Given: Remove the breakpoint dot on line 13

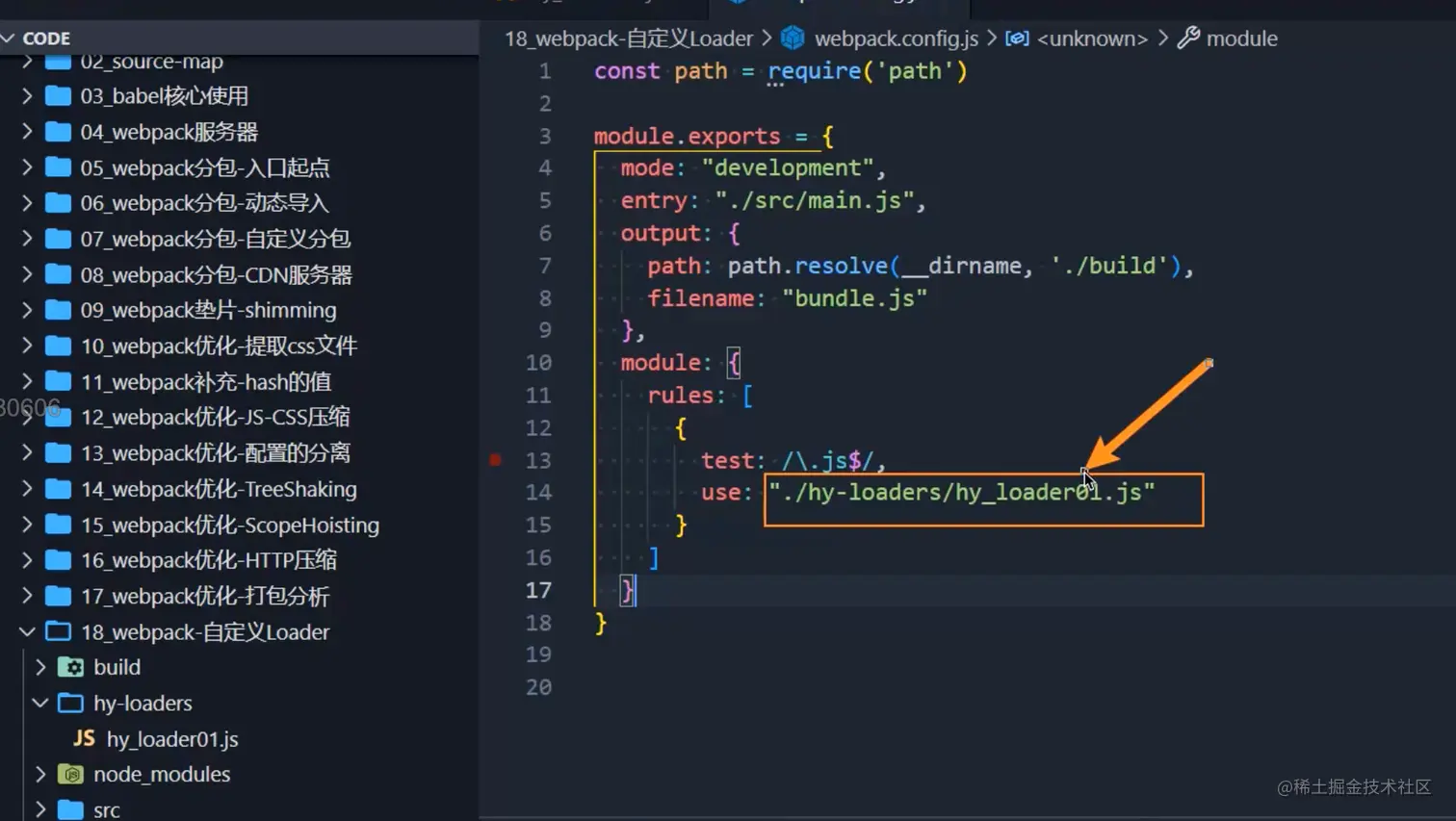Looking at the screenshot, I should pyautogui.click(x=495, y=460).
